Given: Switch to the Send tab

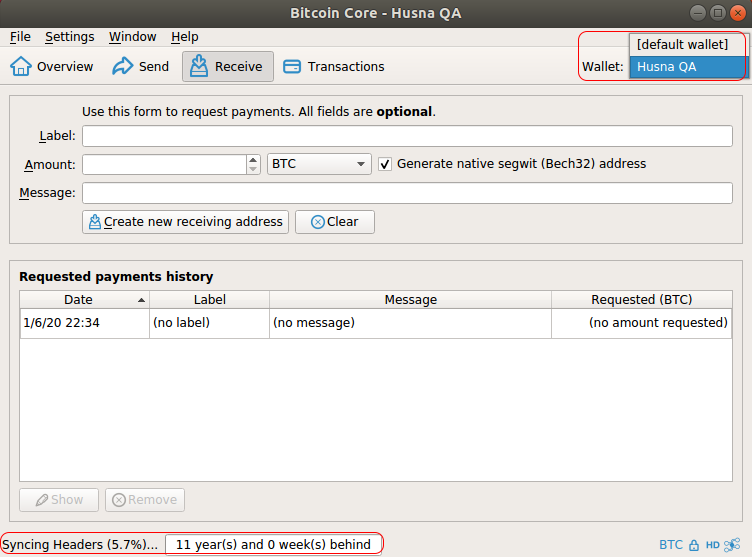Looking at the screenshot, I should (141, 67).
